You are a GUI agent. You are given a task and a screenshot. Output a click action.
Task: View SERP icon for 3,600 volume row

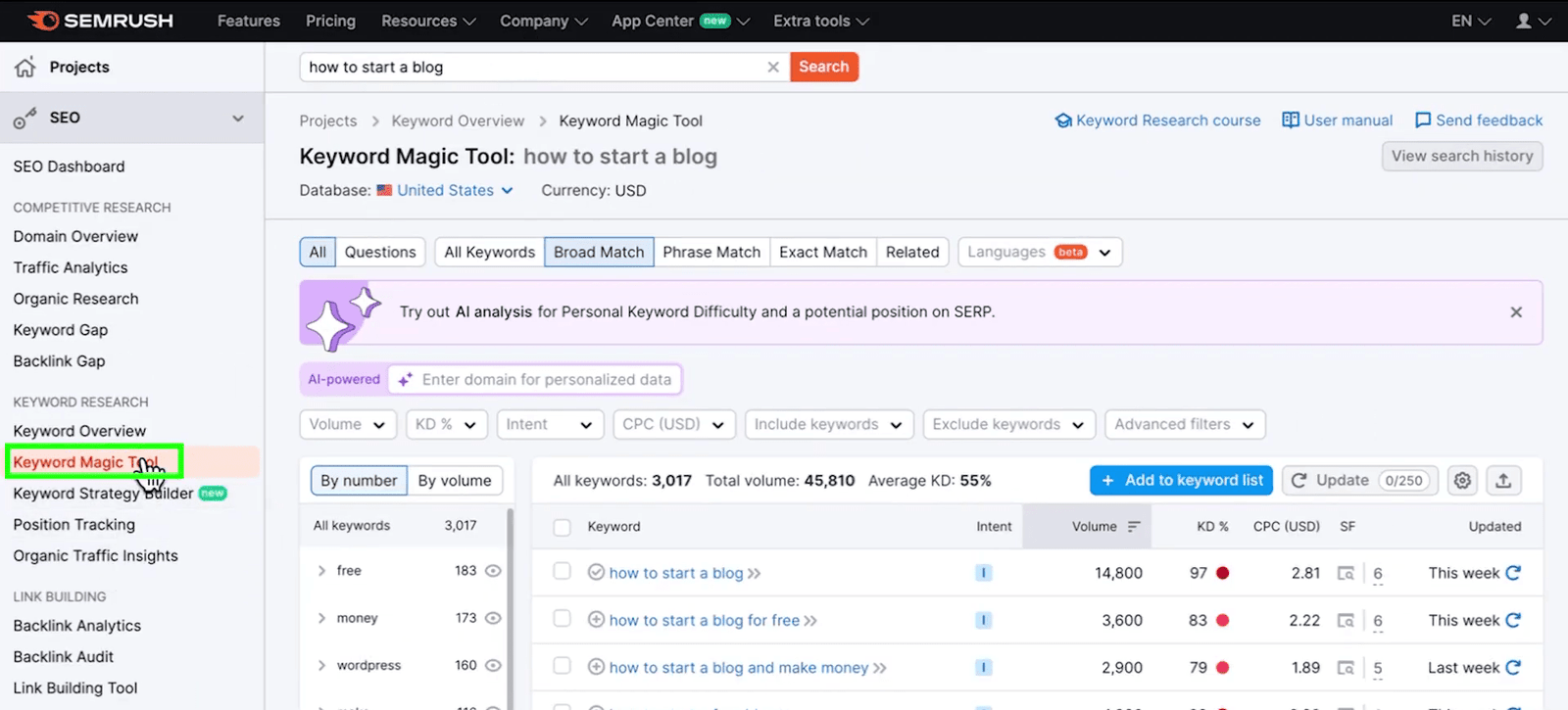1347,621
